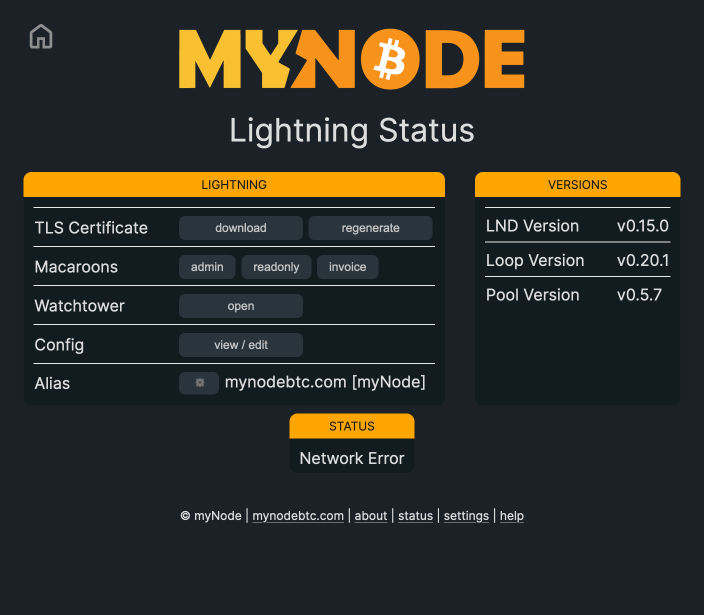Download the TLS certificate
Image resolution: width=704 pixels, height=615 pixels.
[x=240, y=228]
